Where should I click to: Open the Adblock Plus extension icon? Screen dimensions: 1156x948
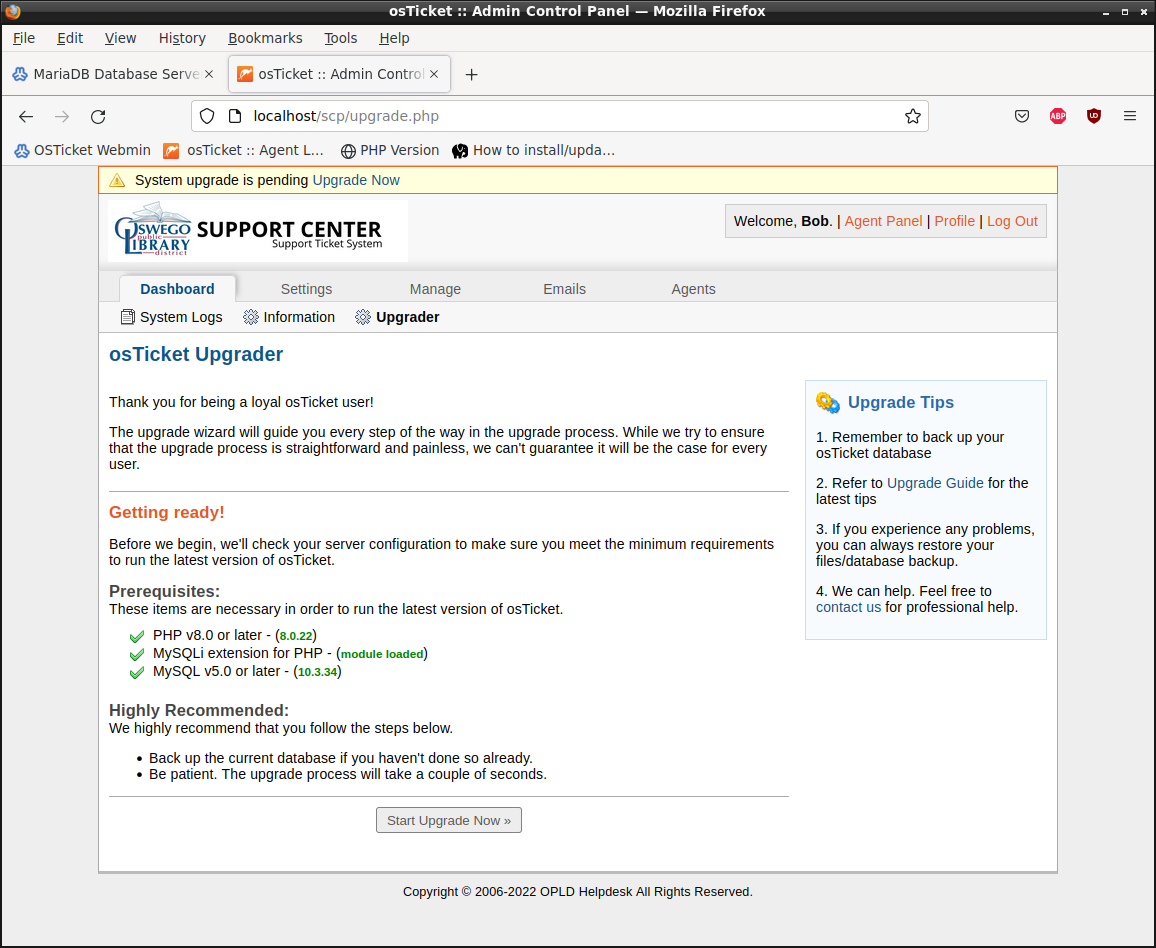tap(1058, 116)
